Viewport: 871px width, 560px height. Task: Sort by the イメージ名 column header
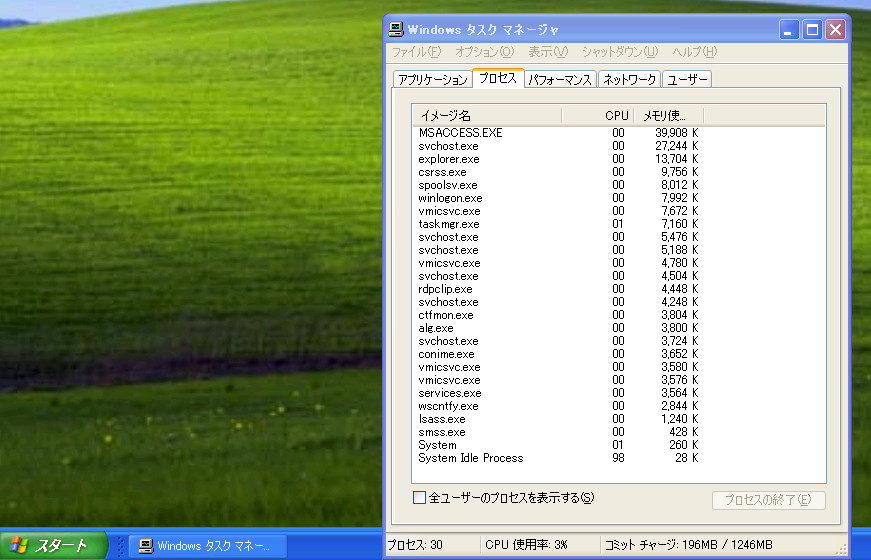tap(487, 116)
